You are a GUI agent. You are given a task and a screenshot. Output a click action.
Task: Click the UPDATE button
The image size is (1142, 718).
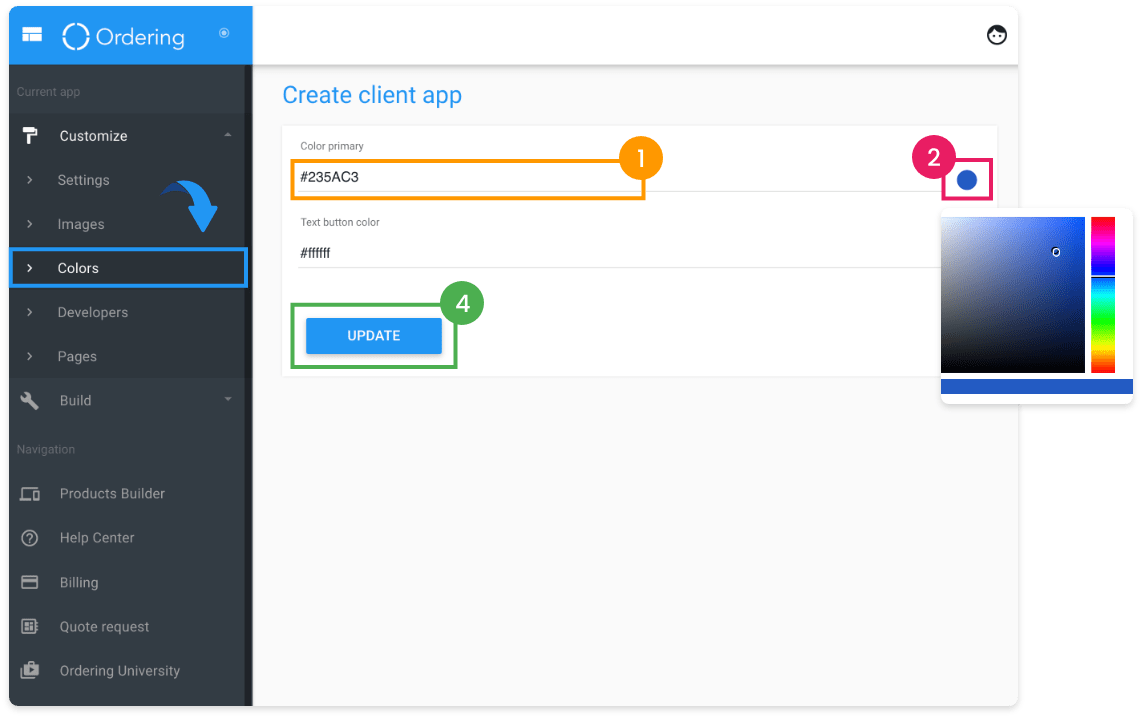(x=374, y=336)
